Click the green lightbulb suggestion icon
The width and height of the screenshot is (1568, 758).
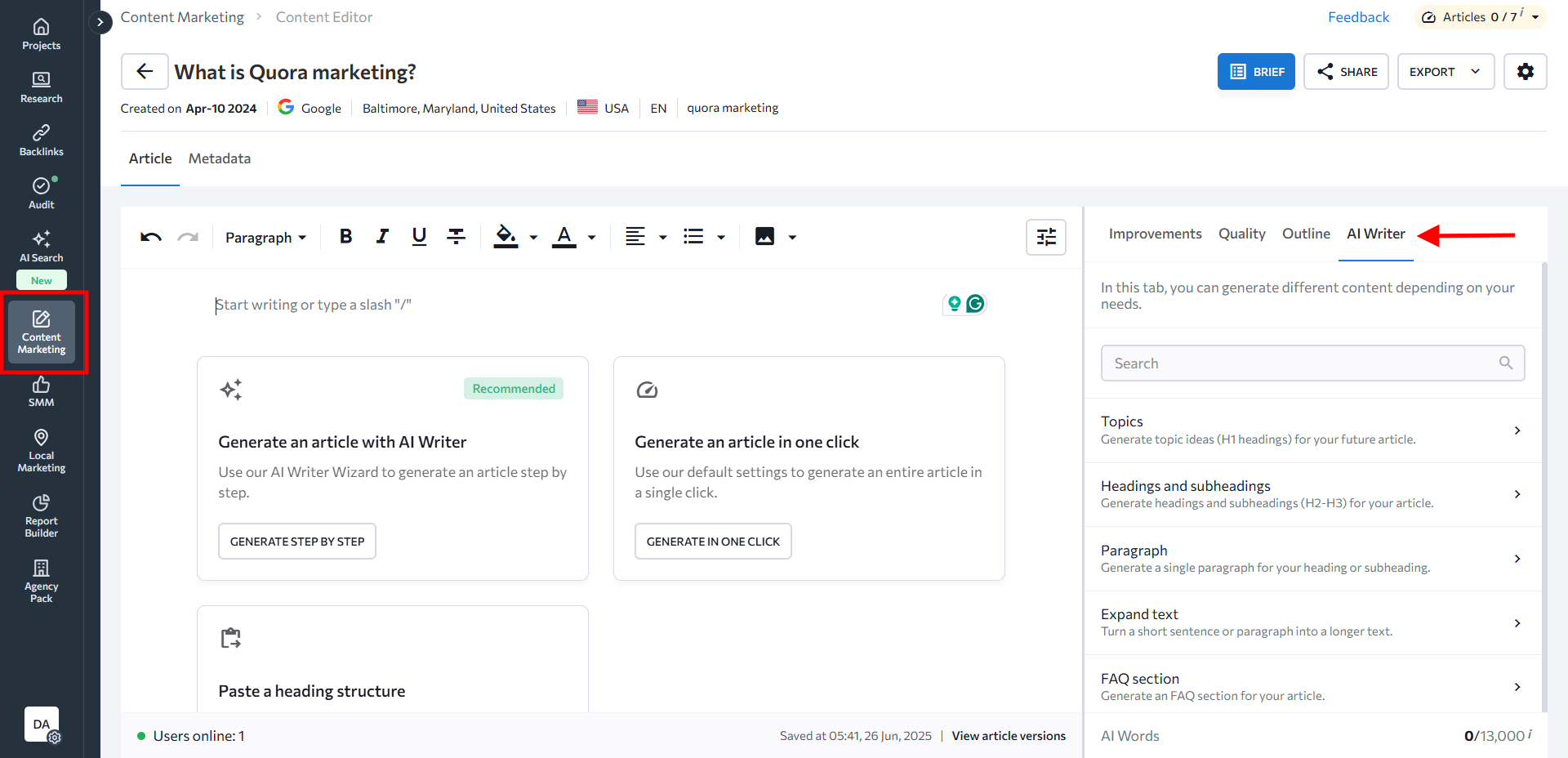pyautogui.click(x=954, y=304)
